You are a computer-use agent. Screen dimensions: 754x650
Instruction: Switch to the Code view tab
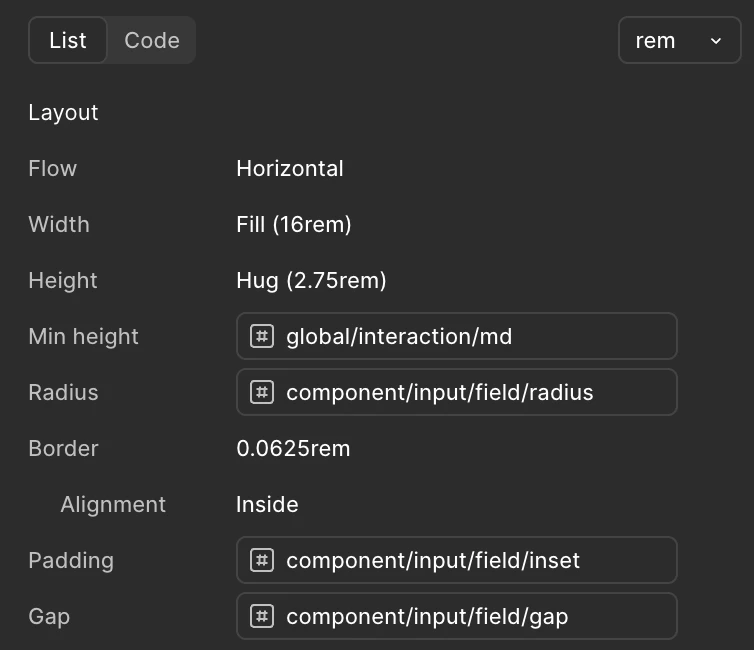pos(152,41)
